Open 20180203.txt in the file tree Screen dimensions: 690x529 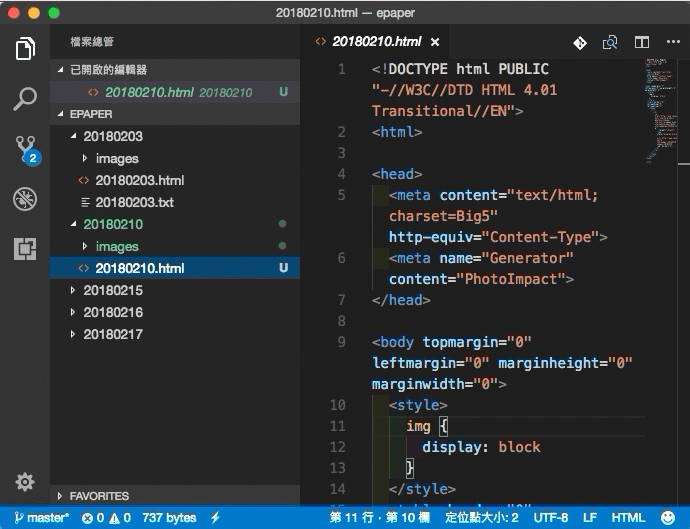(175, 202)
